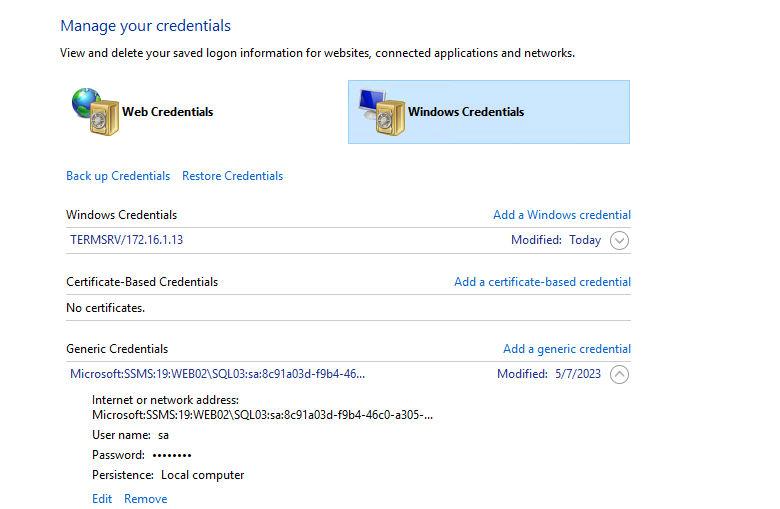Screen dimensions: 780x509
Task: Add a Windows credential
Action: point(562,215)
